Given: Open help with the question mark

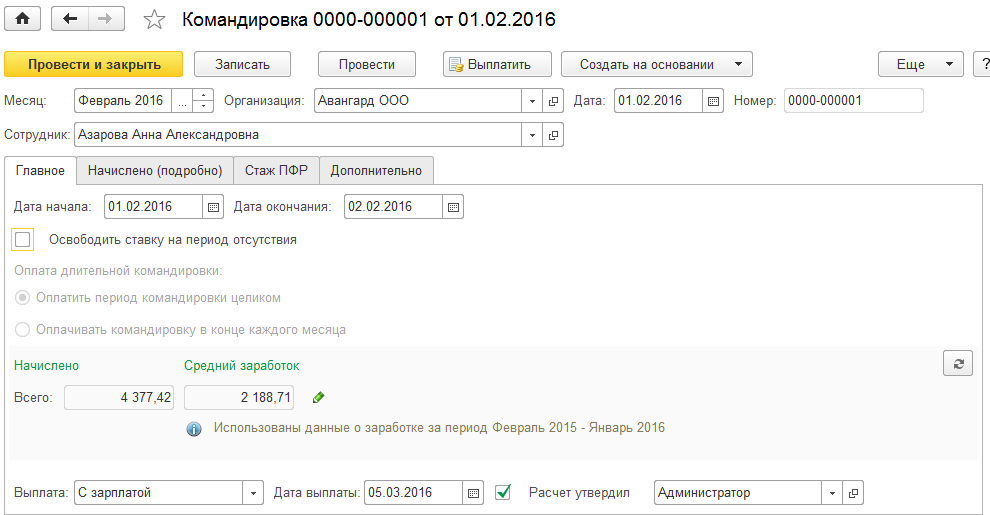Looking at the screenshot, I should (x=982, y=64).
